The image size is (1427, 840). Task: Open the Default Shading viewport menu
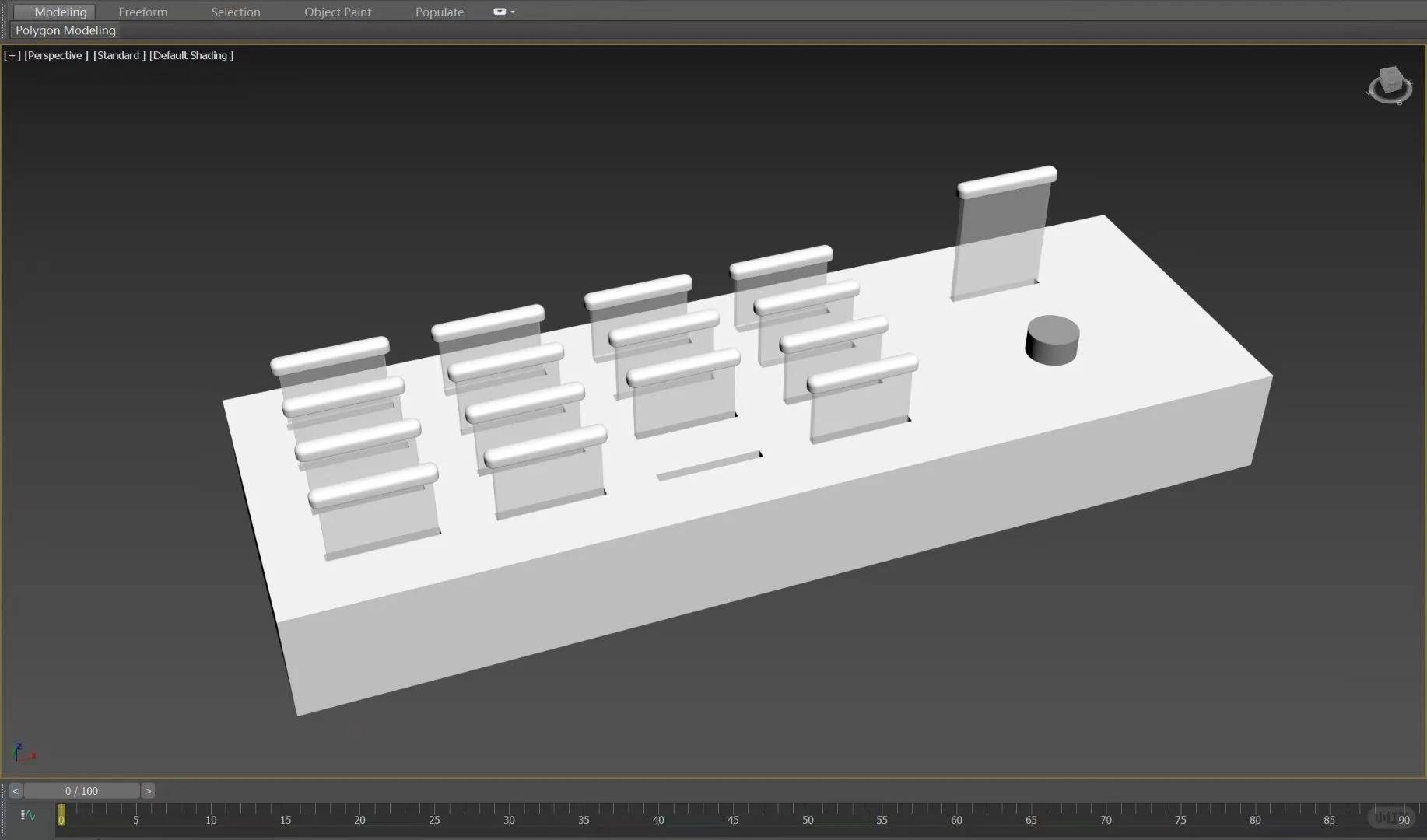coord(191,55)
